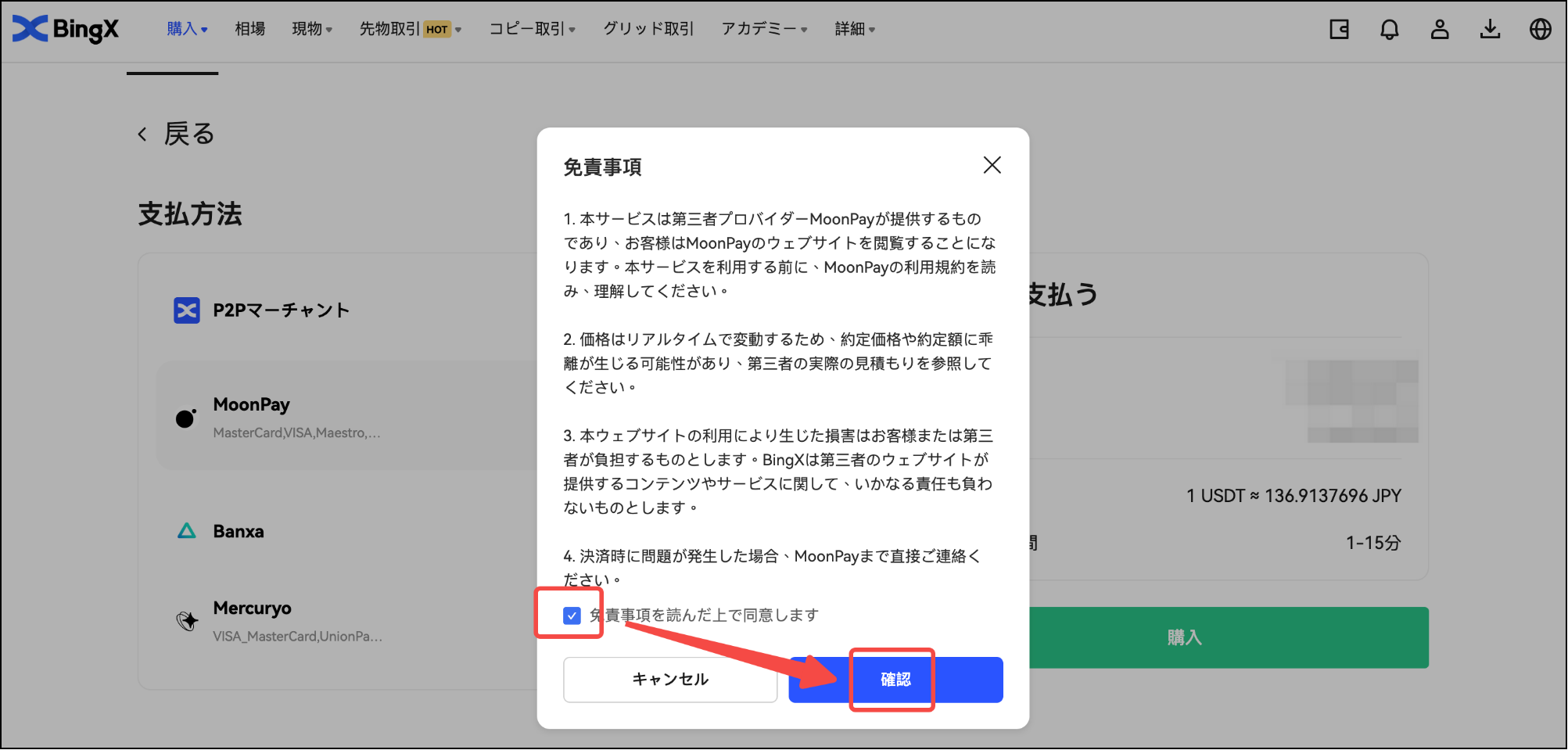Select the Mercuryo payment method
Viewport: 1568px width, 750px height.
pos(348,622)
